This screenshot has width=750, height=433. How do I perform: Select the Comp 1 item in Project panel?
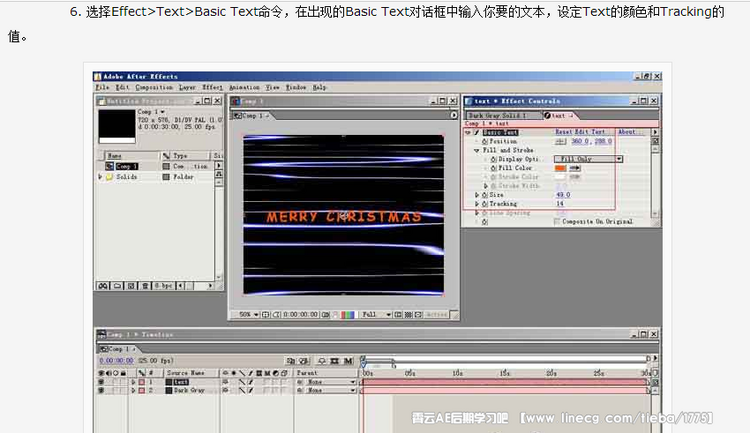click(x=127, y=166)
